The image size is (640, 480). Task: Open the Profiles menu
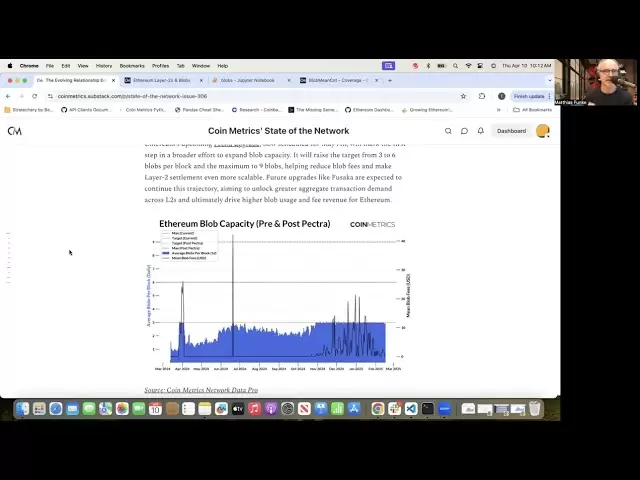(160, 66)
